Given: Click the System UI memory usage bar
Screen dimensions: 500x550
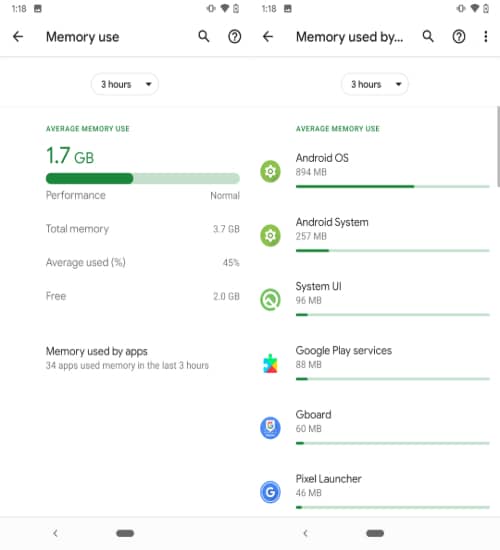Looking at the screenshot, I should (x=393, y=315).
